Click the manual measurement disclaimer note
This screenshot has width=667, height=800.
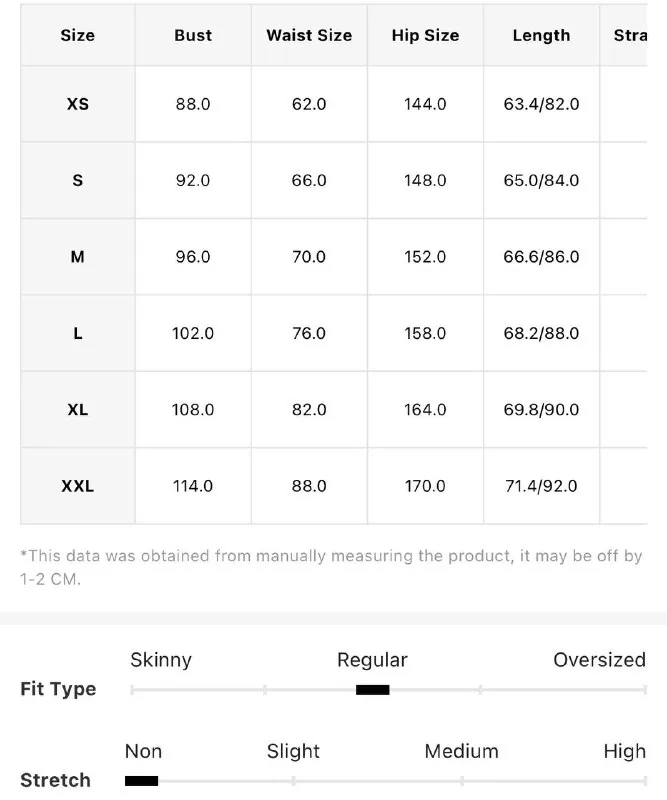coord(331,567)
